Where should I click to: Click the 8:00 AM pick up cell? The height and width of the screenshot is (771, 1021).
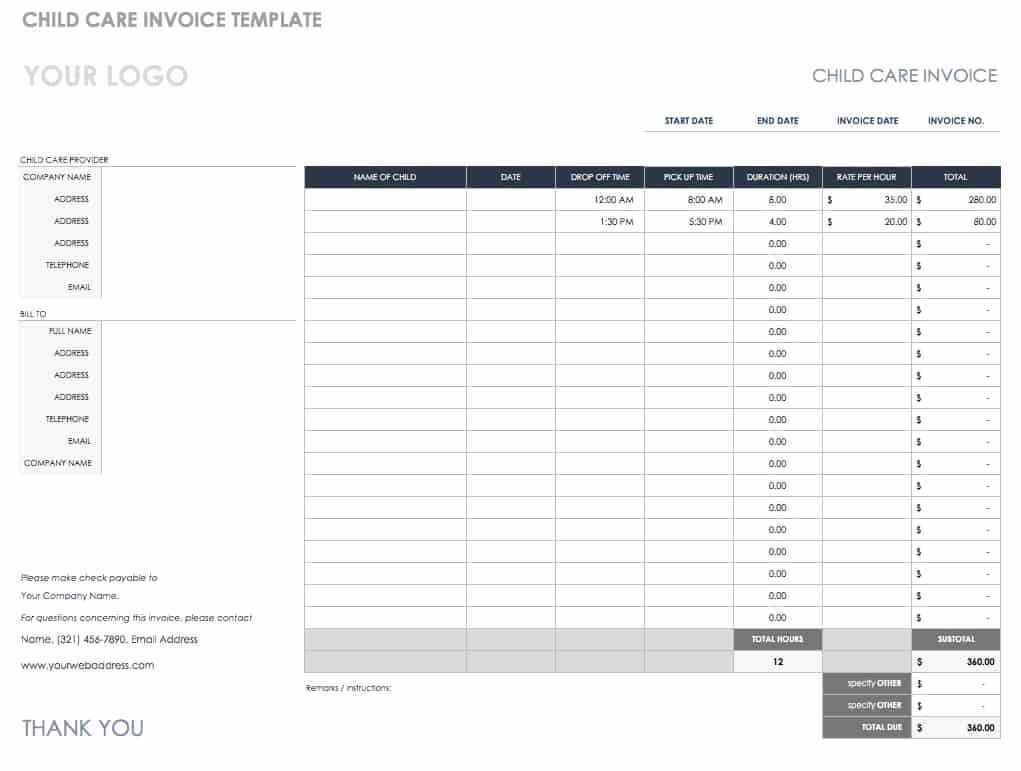click(688, 200)
